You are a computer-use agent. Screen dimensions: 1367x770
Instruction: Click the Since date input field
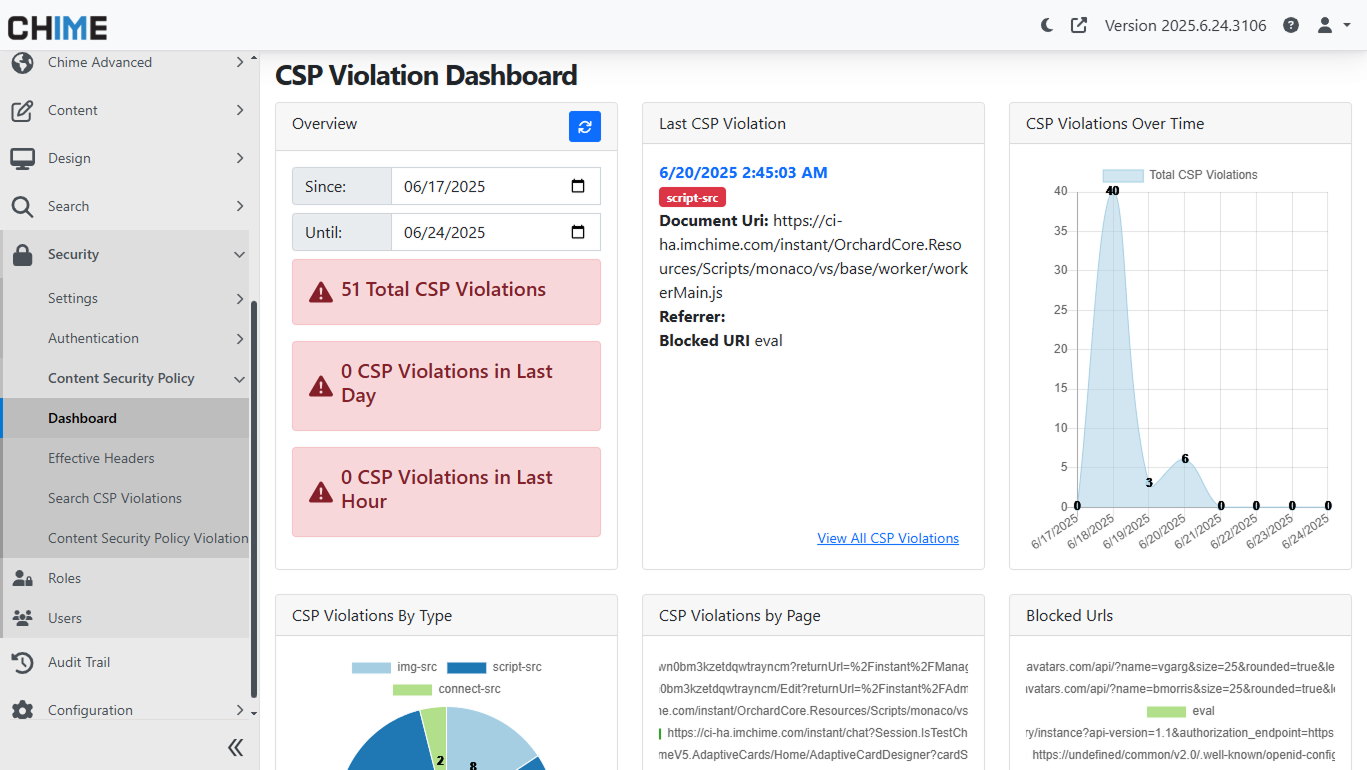pos(496,186)
